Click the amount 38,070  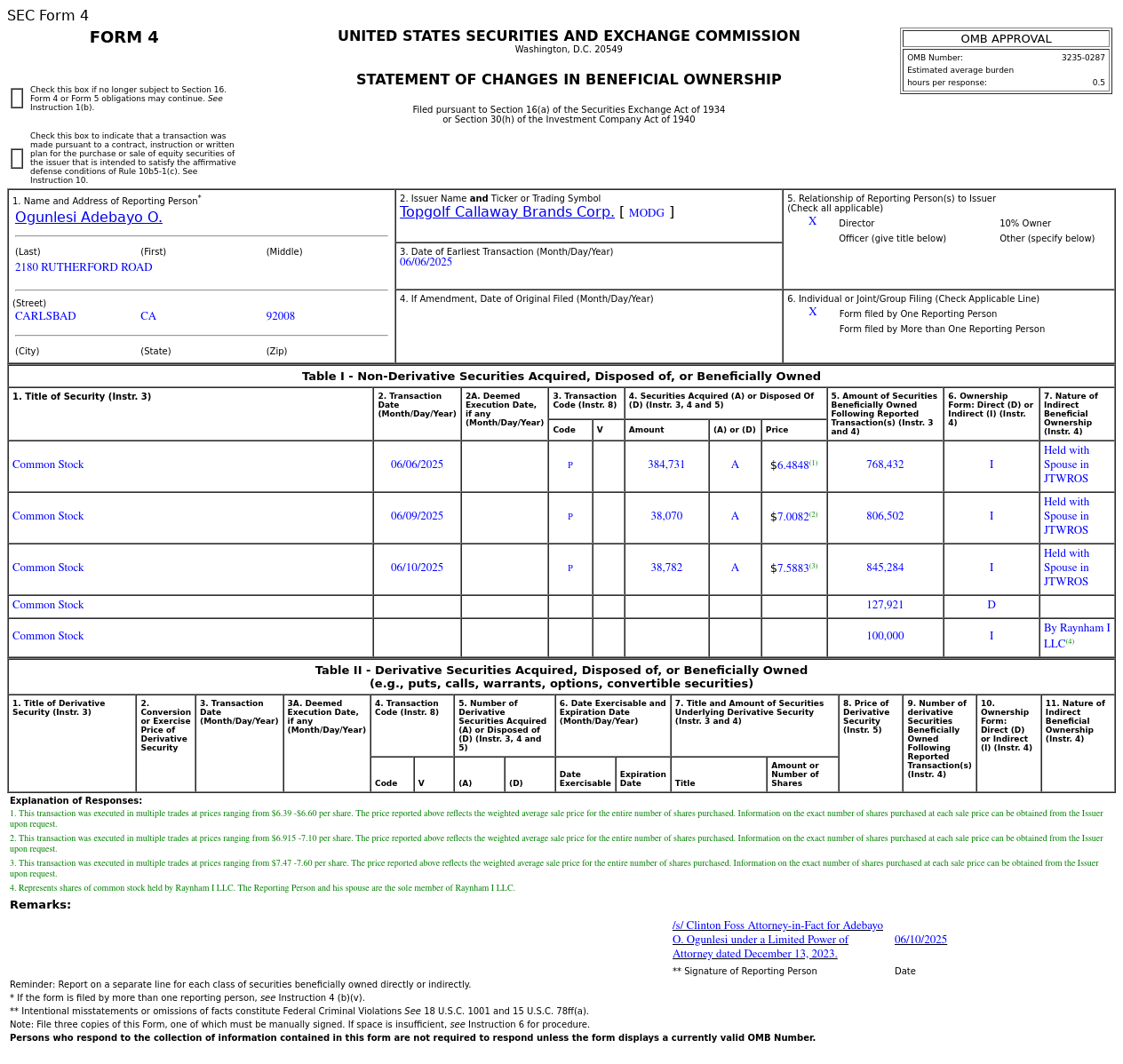[x=666, y=516]
